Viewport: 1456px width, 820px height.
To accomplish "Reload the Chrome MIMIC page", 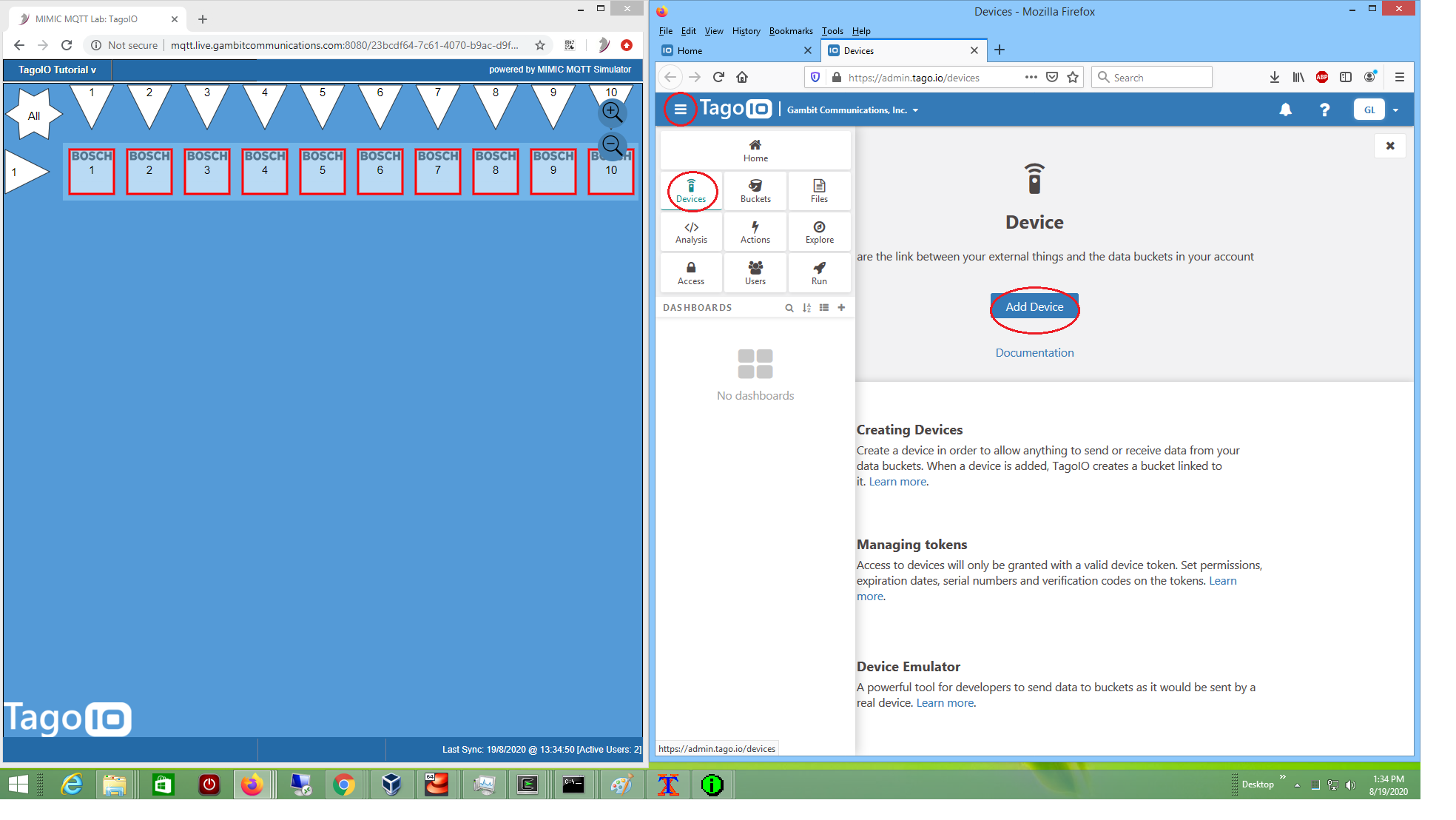I will (x=67, y=45).
